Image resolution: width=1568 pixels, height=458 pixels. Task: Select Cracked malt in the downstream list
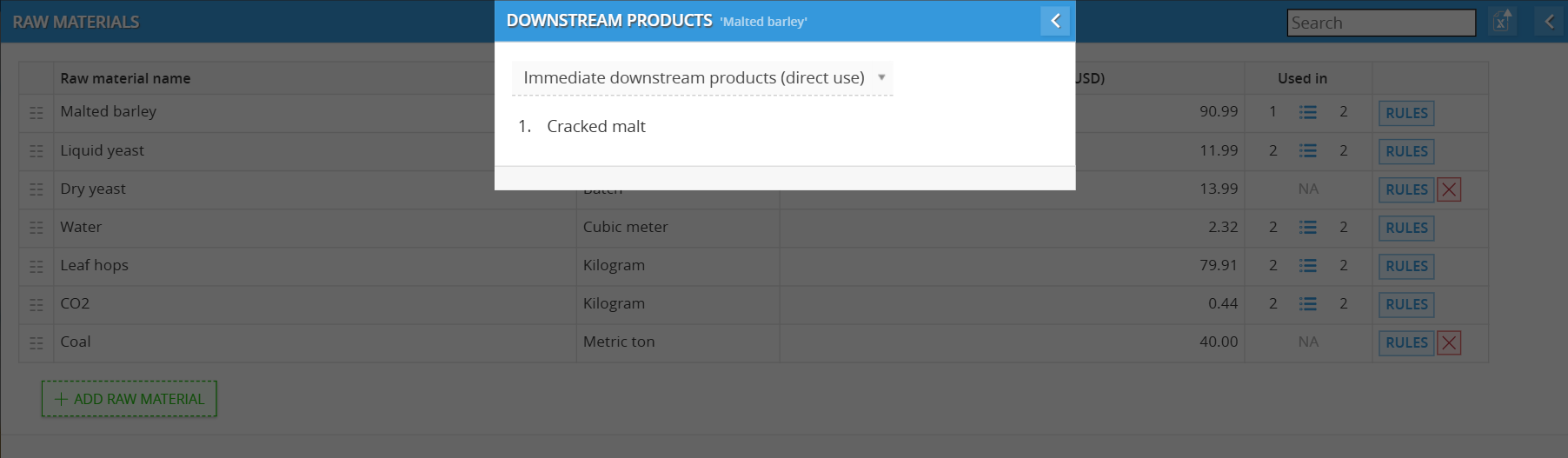point(595,127)
